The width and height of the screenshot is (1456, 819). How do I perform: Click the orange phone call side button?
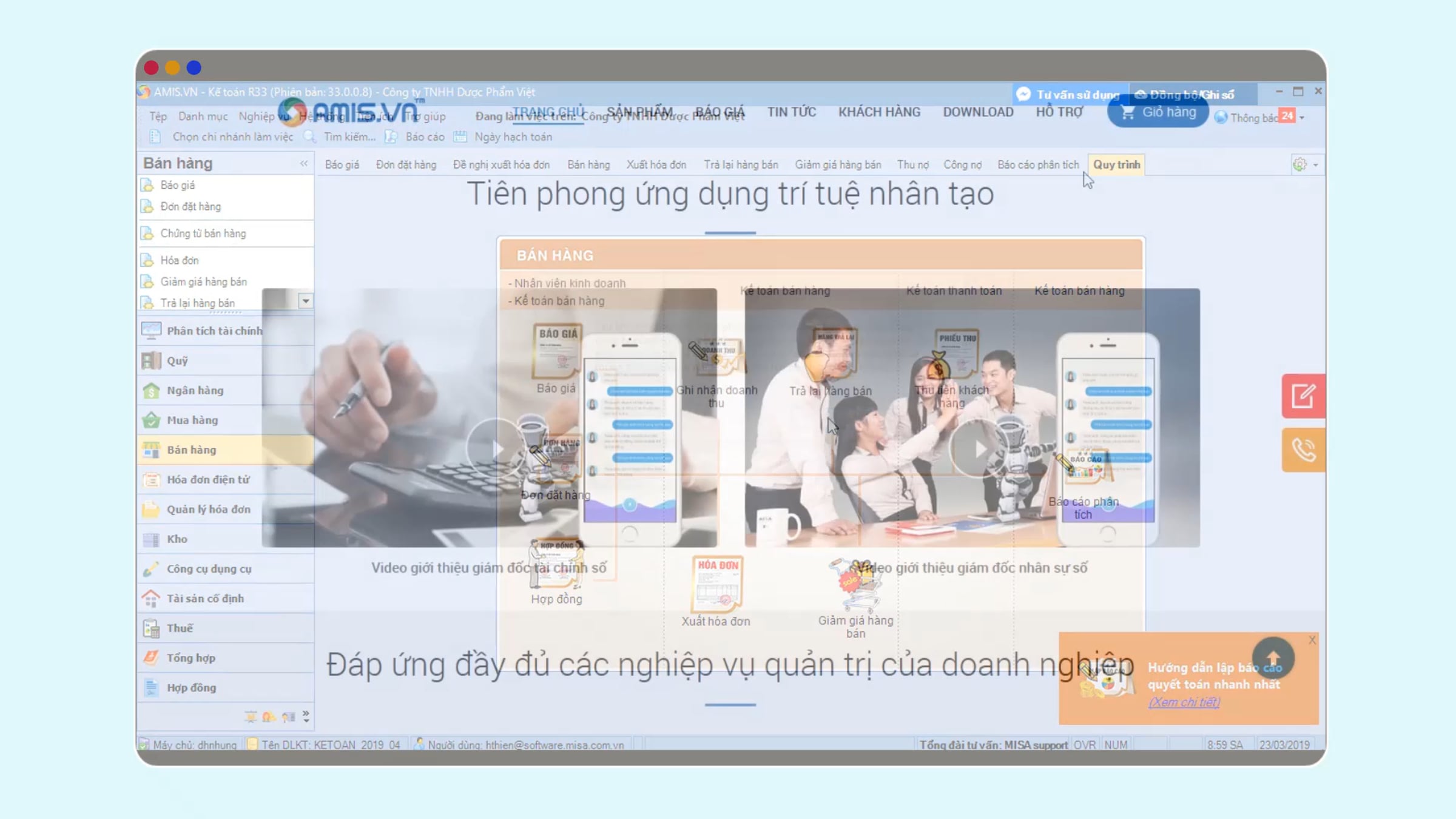tap(1303, 450)
